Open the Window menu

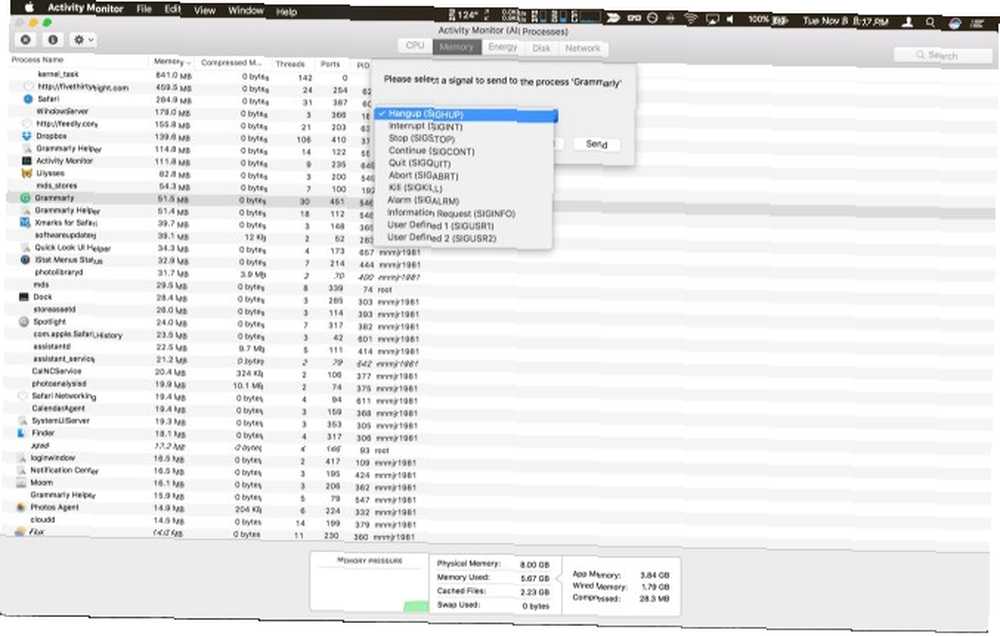[x=246, y=11]
